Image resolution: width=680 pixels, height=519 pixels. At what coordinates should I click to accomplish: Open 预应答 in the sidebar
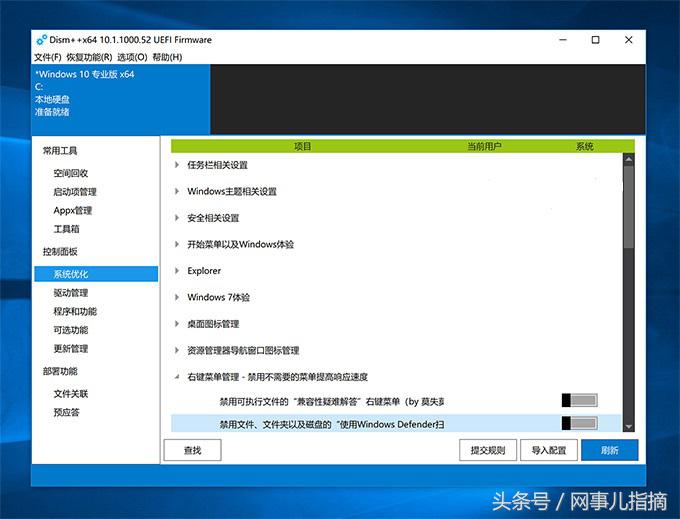66,413
